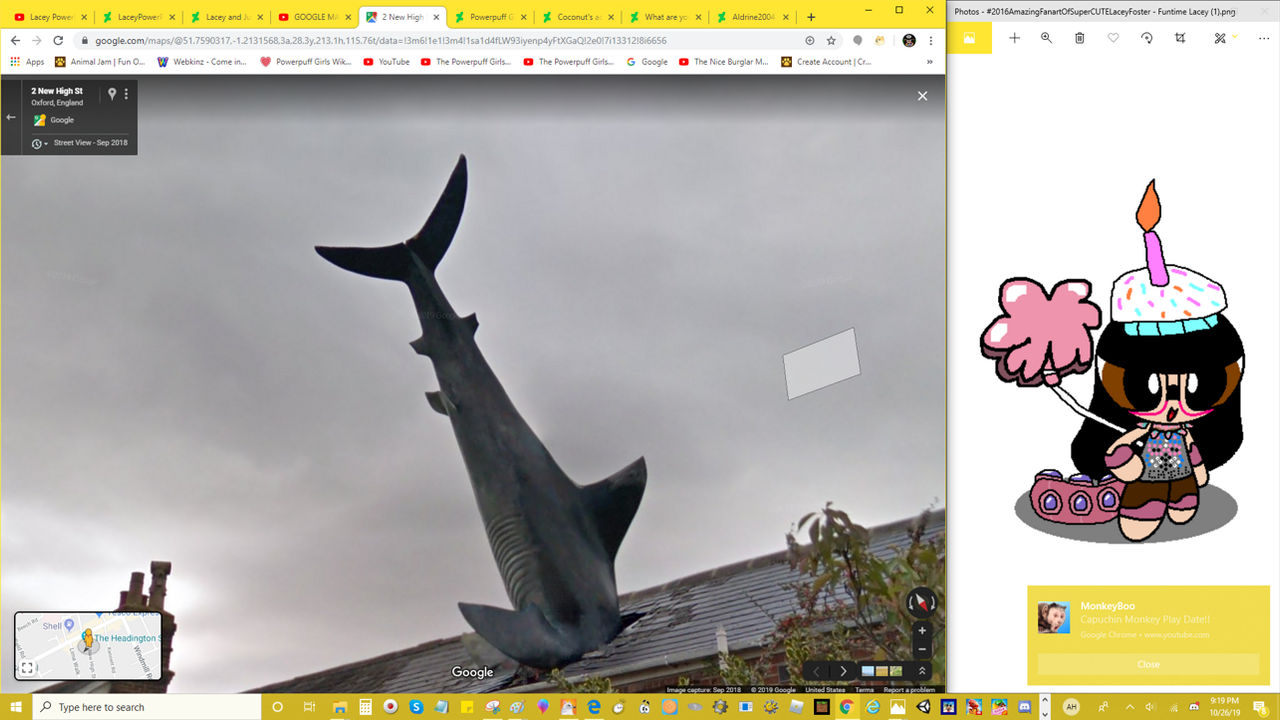The width and height of the screenshot is (1280, 720).
Task: Open Street View card three-dot menu
Action: [x=126, y=94]
